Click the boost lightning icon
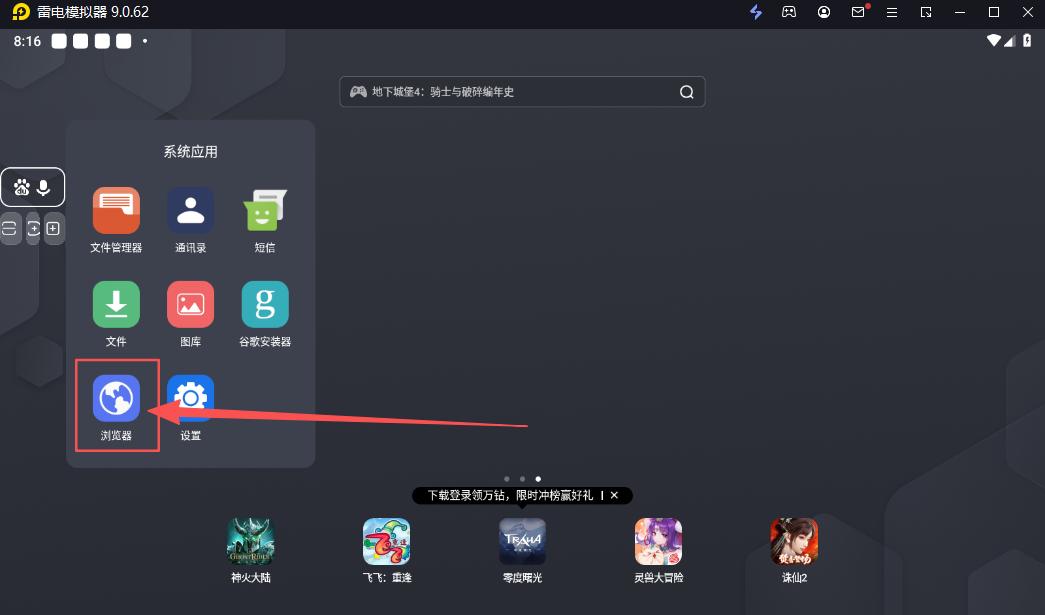The height and width of the screenshot is (615, 1045). (756, 12)
